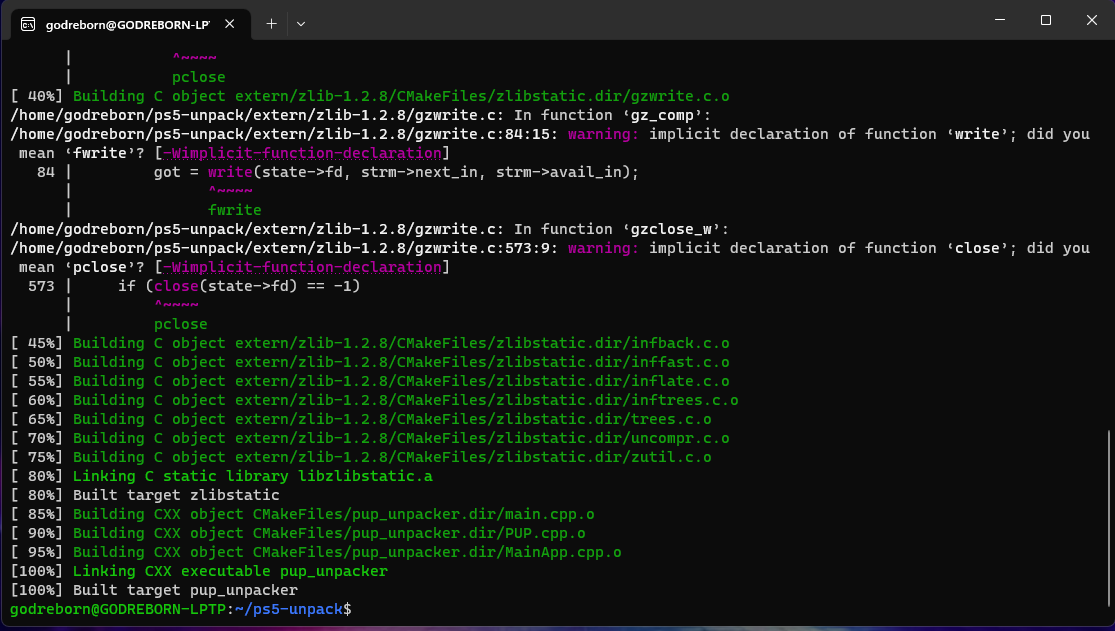Image resolution: width=1115 pixels, height=631 pixels.
Task: Click the 'pclose' suggestion below line 573
Action: click(x=181, y=324)
